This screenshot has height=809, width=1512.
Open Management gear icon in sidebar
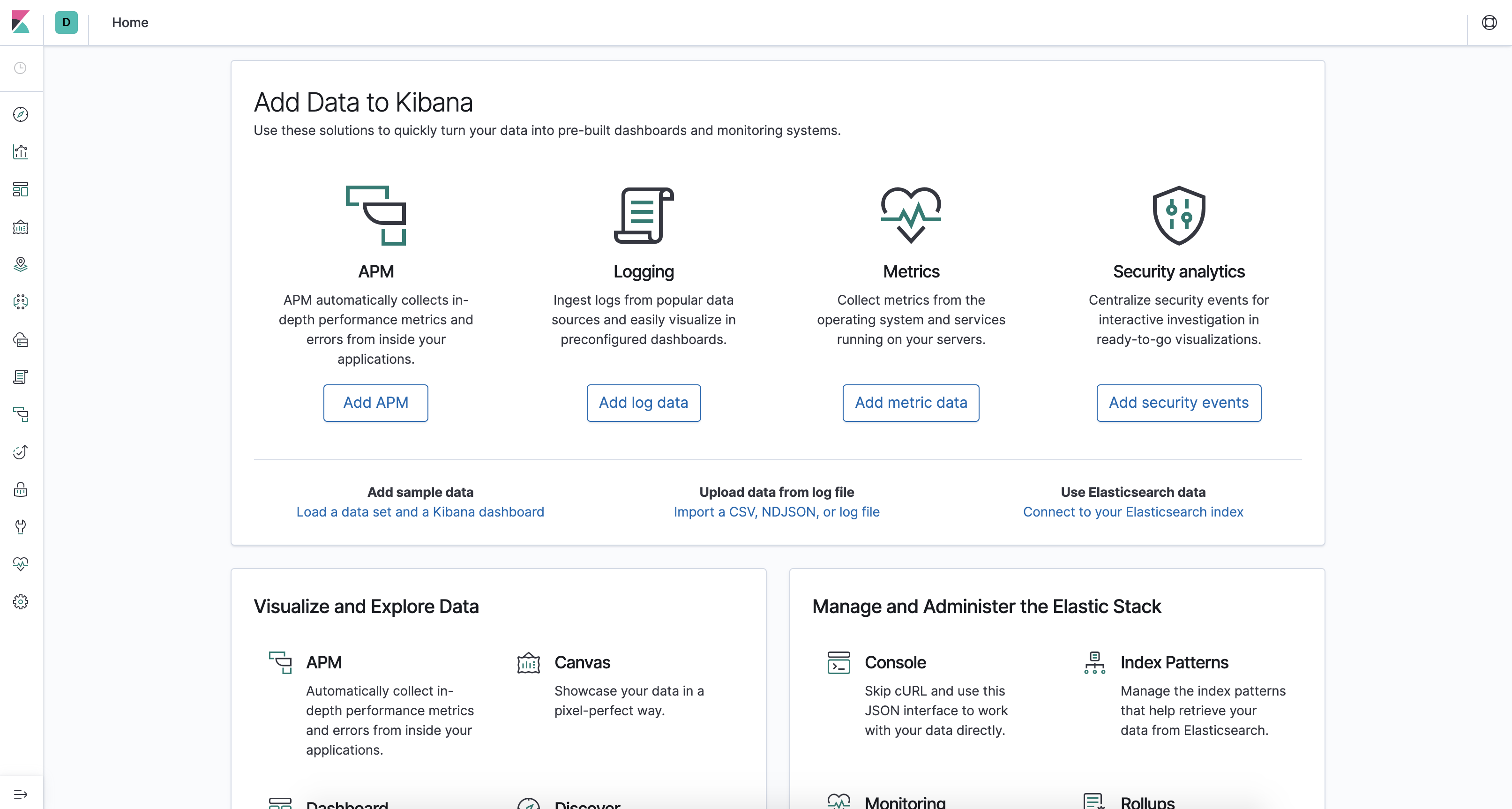coord(21,602)
